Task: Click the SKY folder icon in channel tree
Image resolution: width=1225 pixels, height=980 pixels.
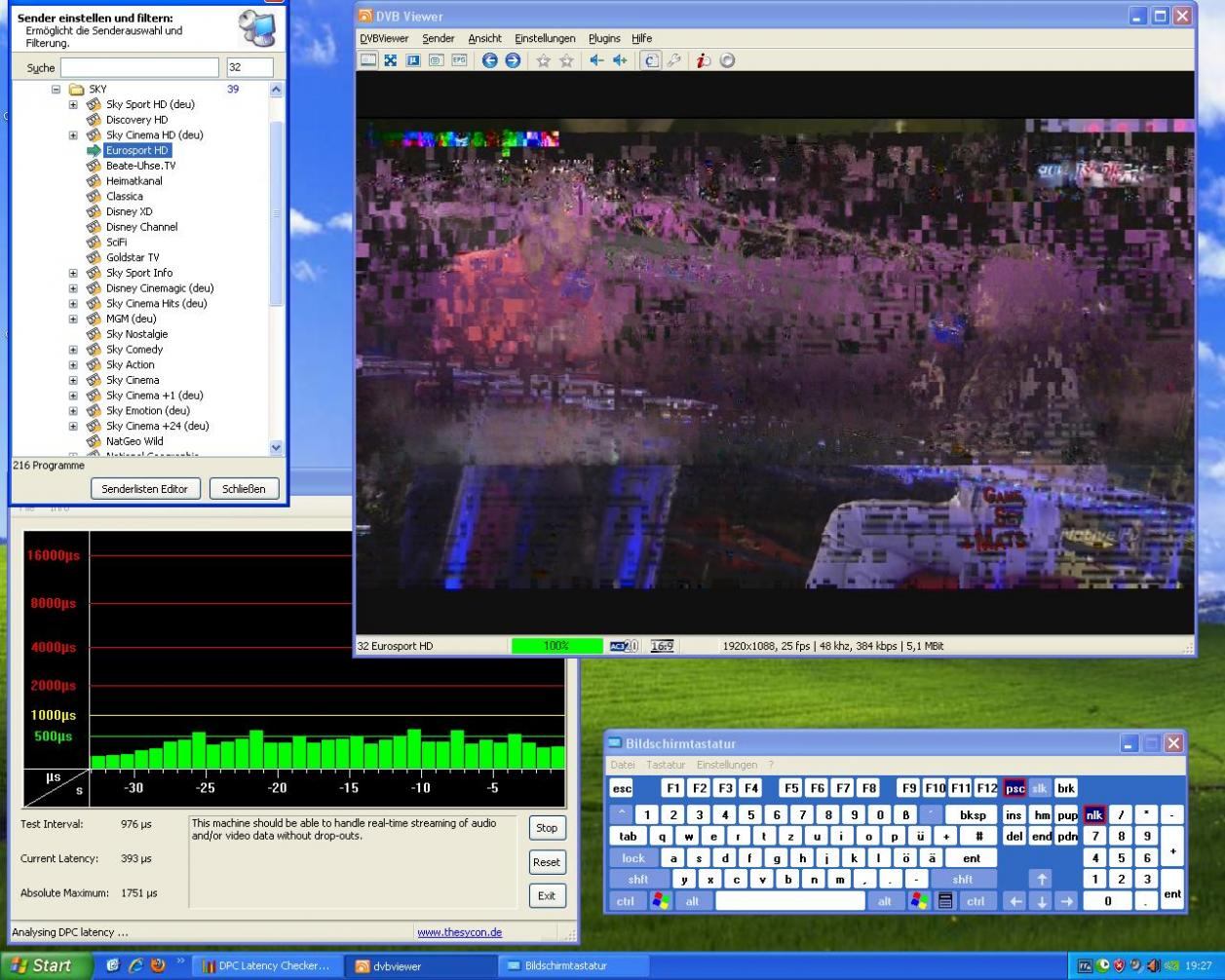Action: point(76,90)
